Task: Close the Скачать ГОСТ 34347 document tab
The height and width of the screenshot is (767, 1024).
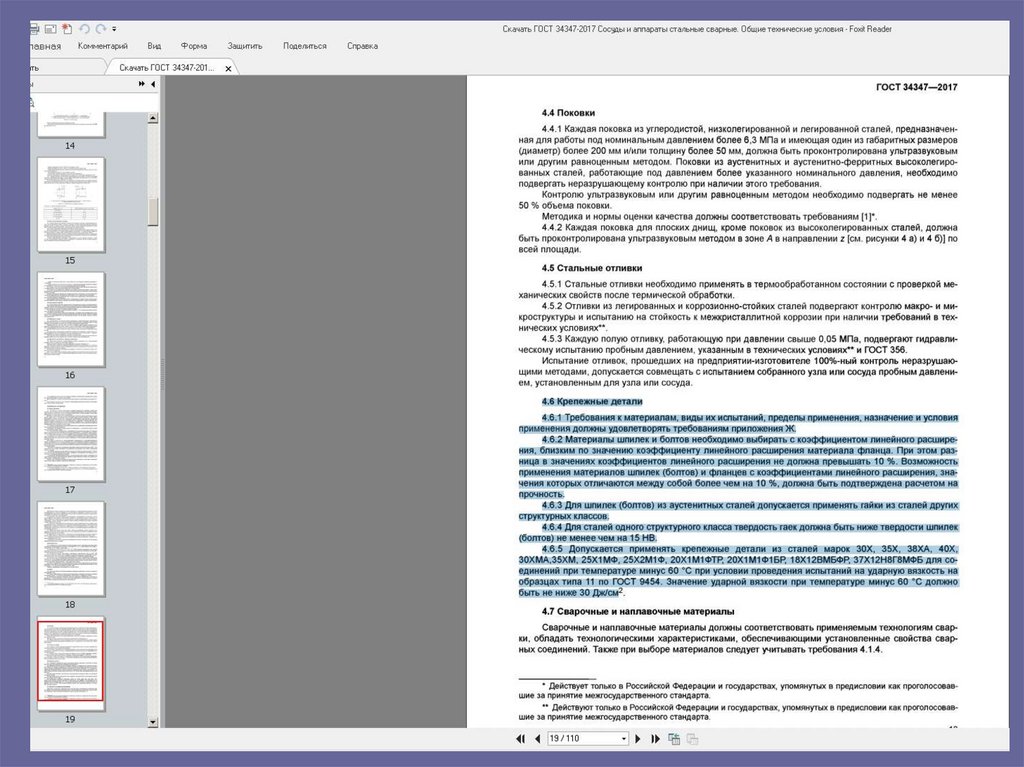Action: (228, 68)
